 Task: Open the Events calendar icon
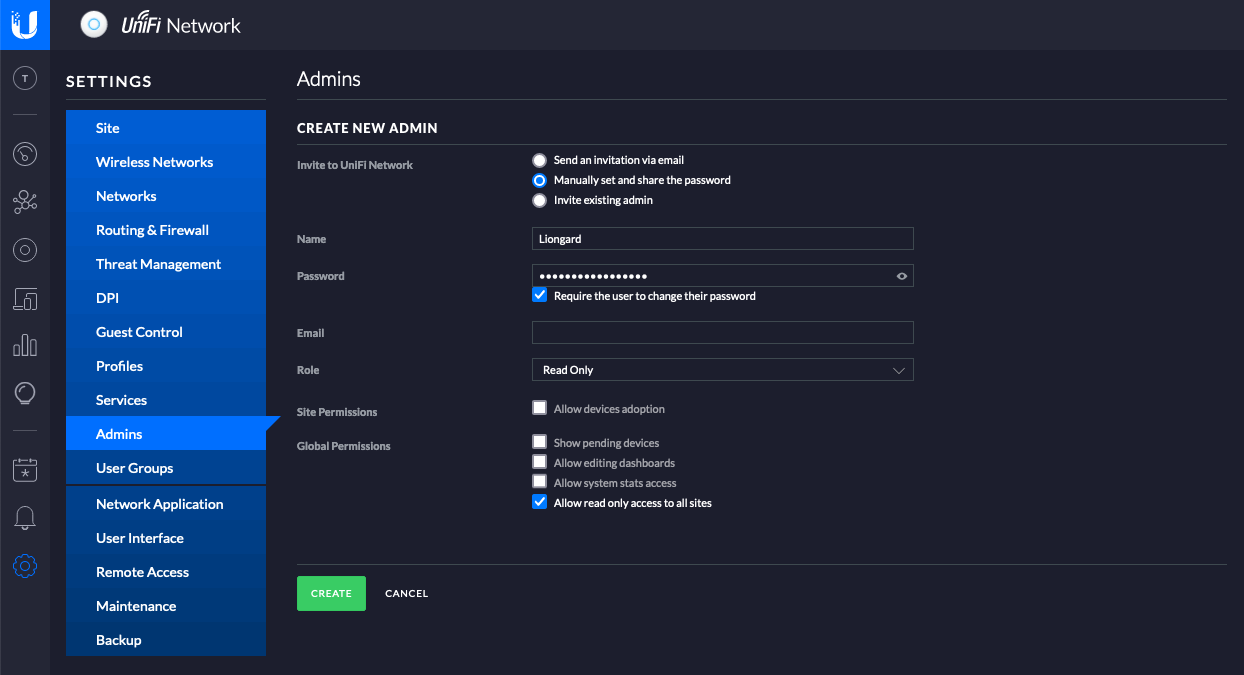pos(25,469)
